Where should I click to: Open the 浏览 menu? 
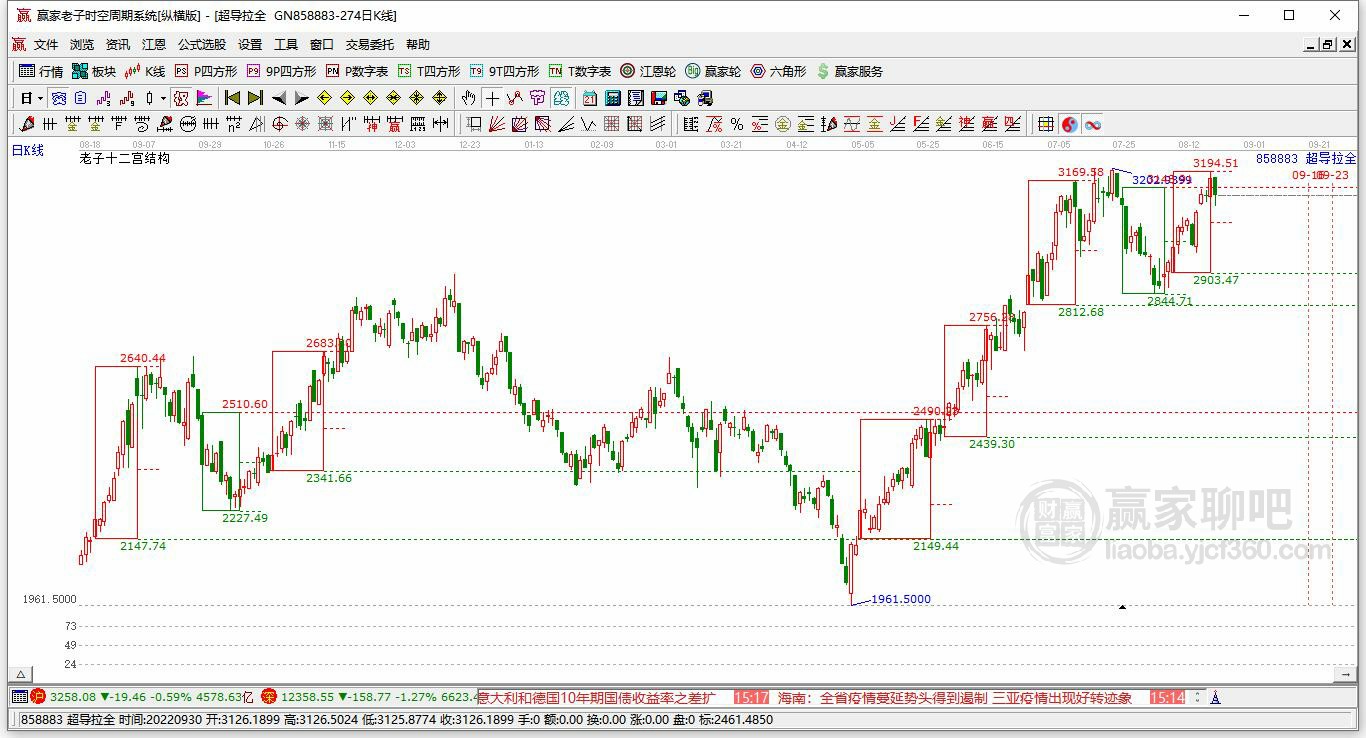pyautogui.click(x=82, y=45)
